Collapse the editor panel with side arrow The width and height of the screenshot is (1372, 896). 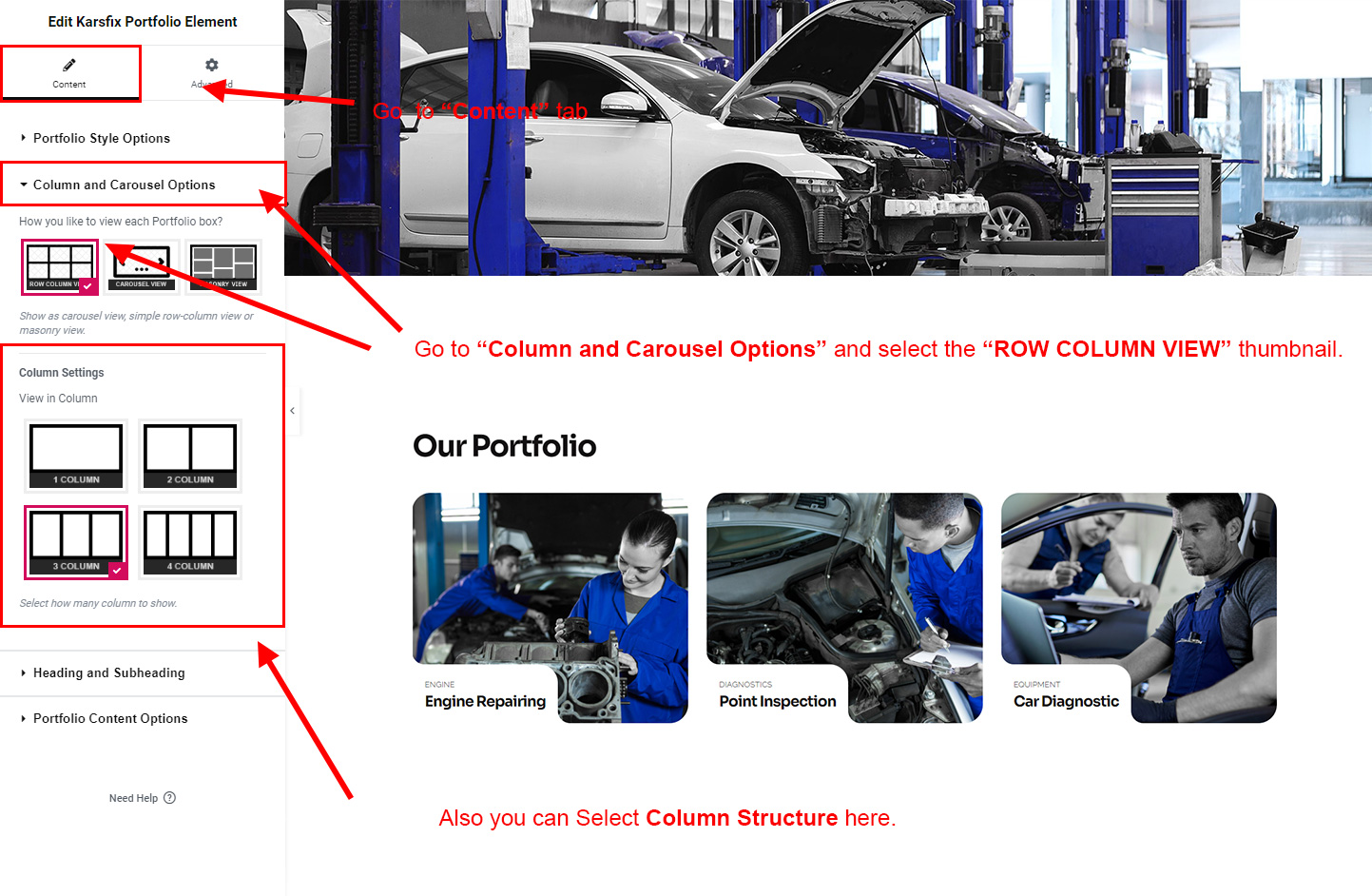point(293,411)
